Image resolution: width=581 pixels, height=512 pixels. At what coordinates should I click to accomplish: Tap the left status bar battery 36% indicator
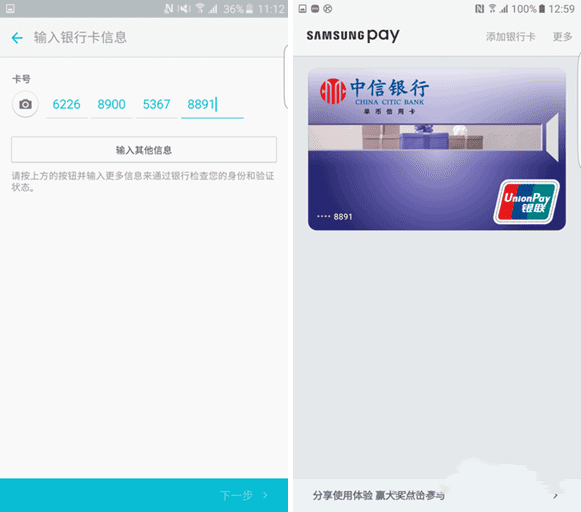(238, 9)
